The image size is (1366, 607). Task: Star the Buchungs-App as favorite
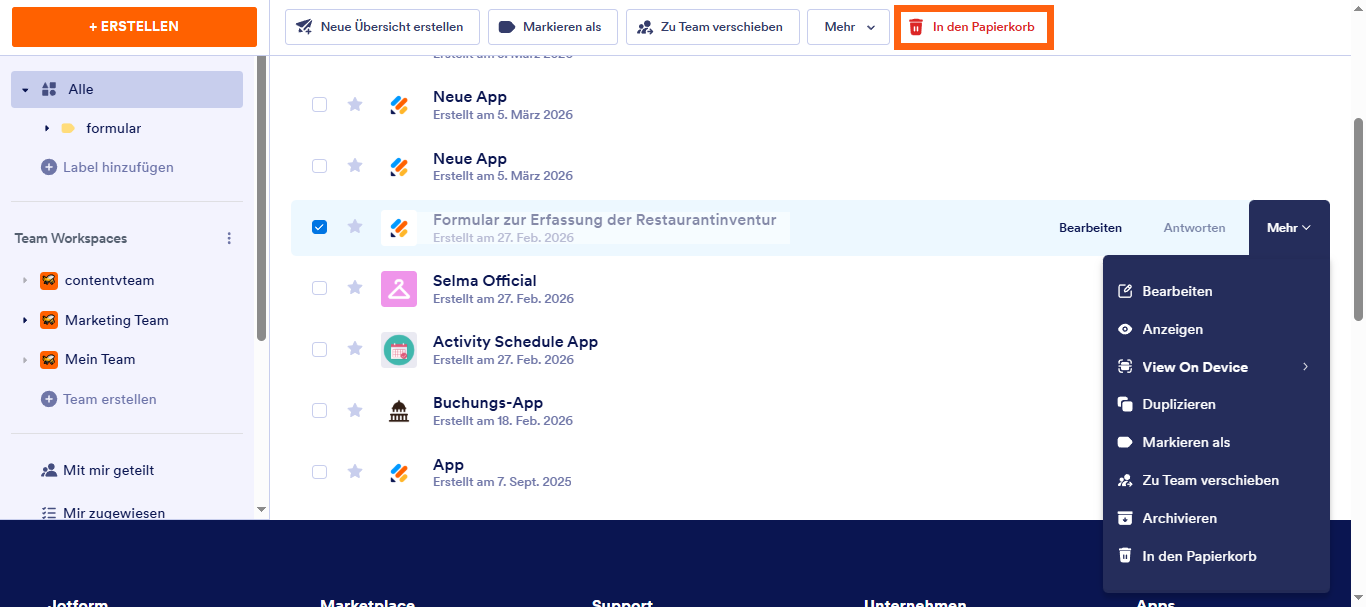pyautogui.click(x=354, y=410)
